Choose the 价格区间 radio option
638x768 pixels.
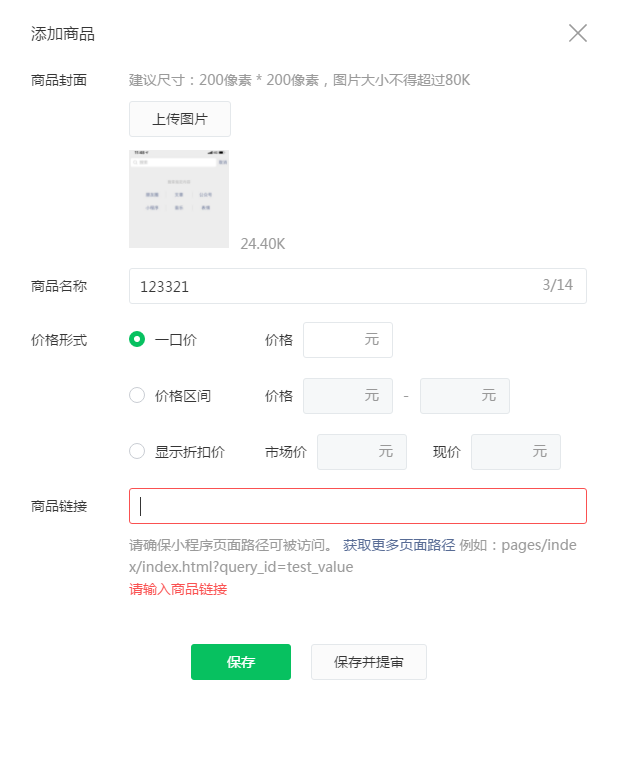[138, 395]
